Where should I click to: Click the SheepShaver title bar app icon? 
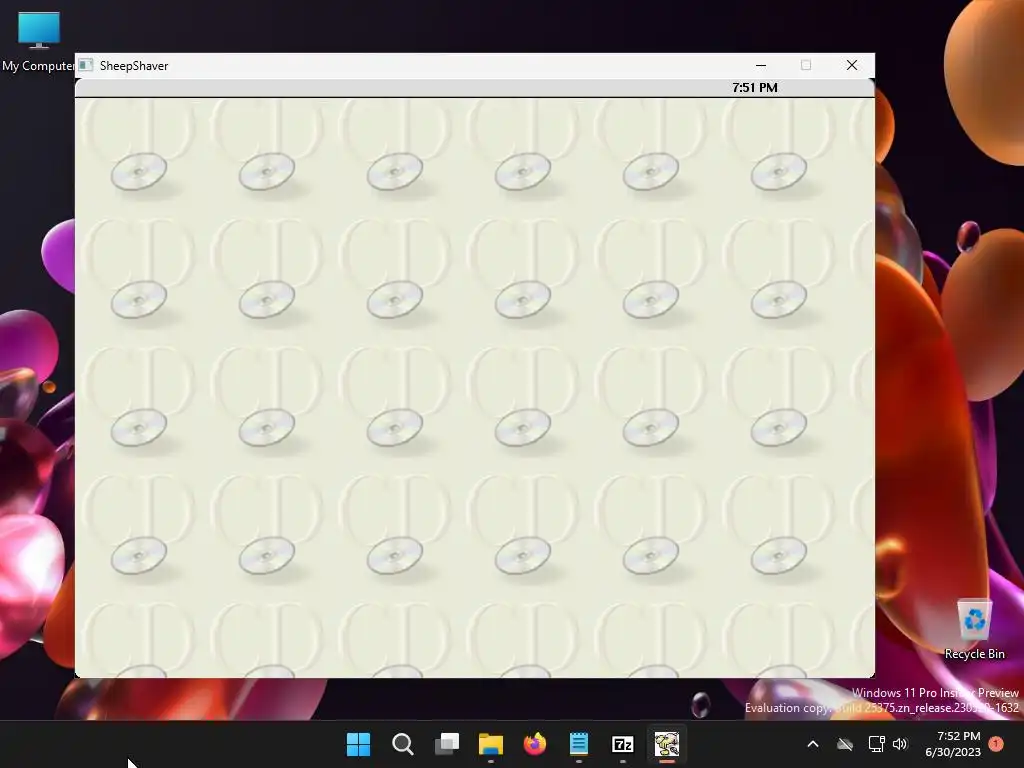click(x=86, y=65)
